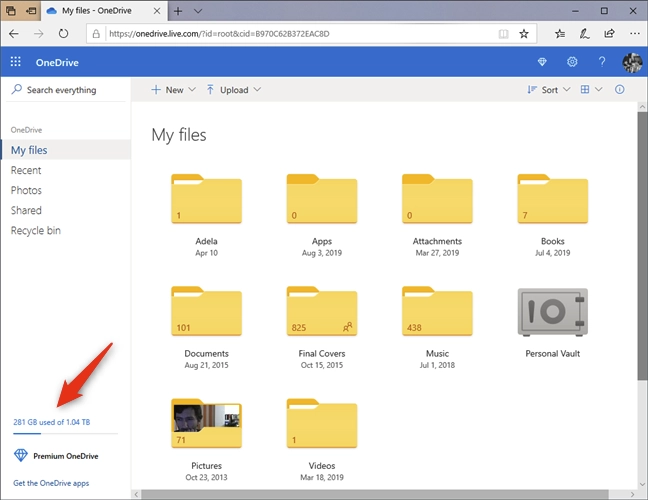The image size is (648, 500).
Task: Open the account profile picture
Action: pyautogui.click(x=632, y=62)
